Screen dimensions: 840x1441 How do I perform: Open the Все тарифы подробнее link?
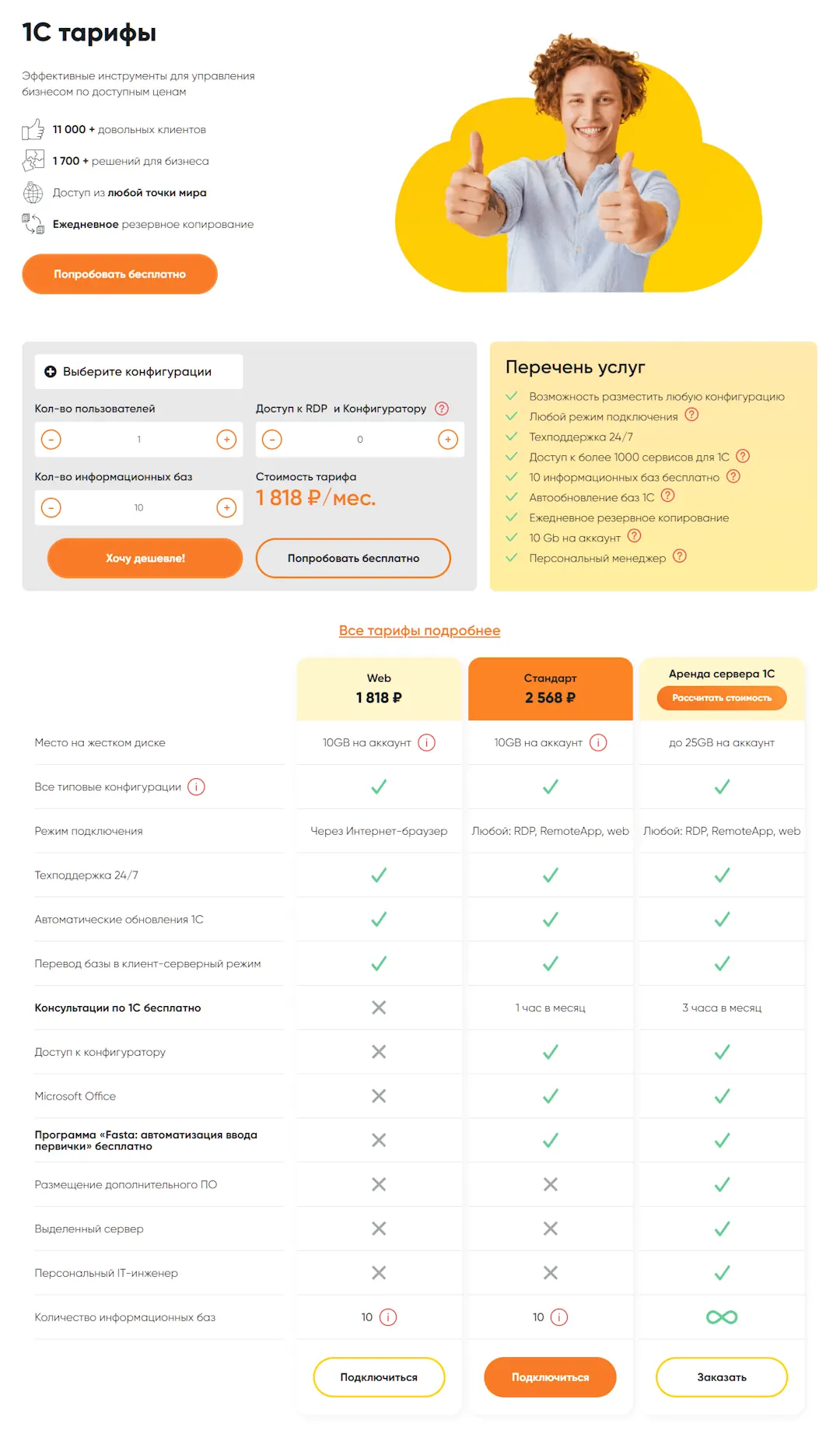click(420, 630)
